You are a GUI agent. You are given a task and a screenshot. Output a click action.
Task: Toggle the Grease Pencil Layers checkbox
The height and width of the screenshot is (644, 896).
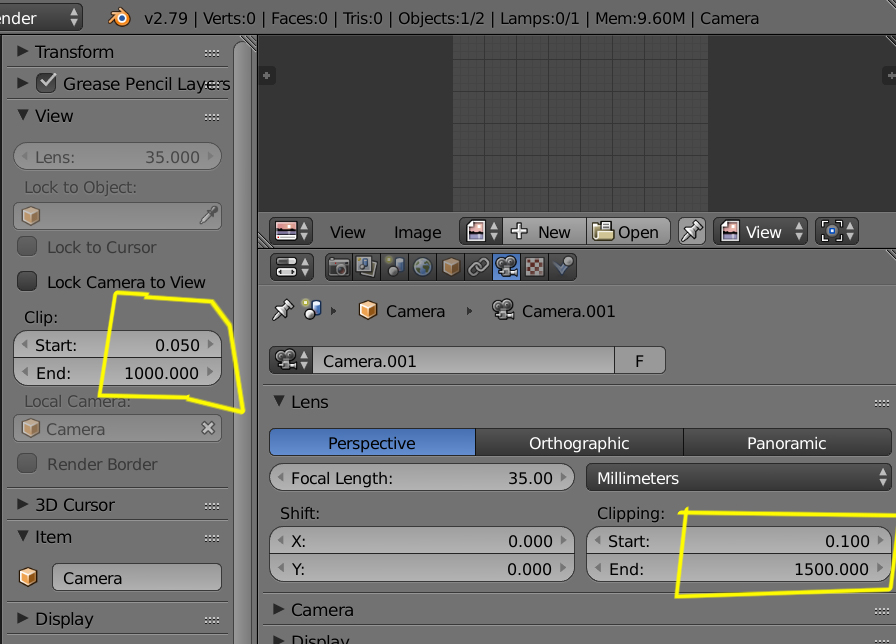click(46, 83)
